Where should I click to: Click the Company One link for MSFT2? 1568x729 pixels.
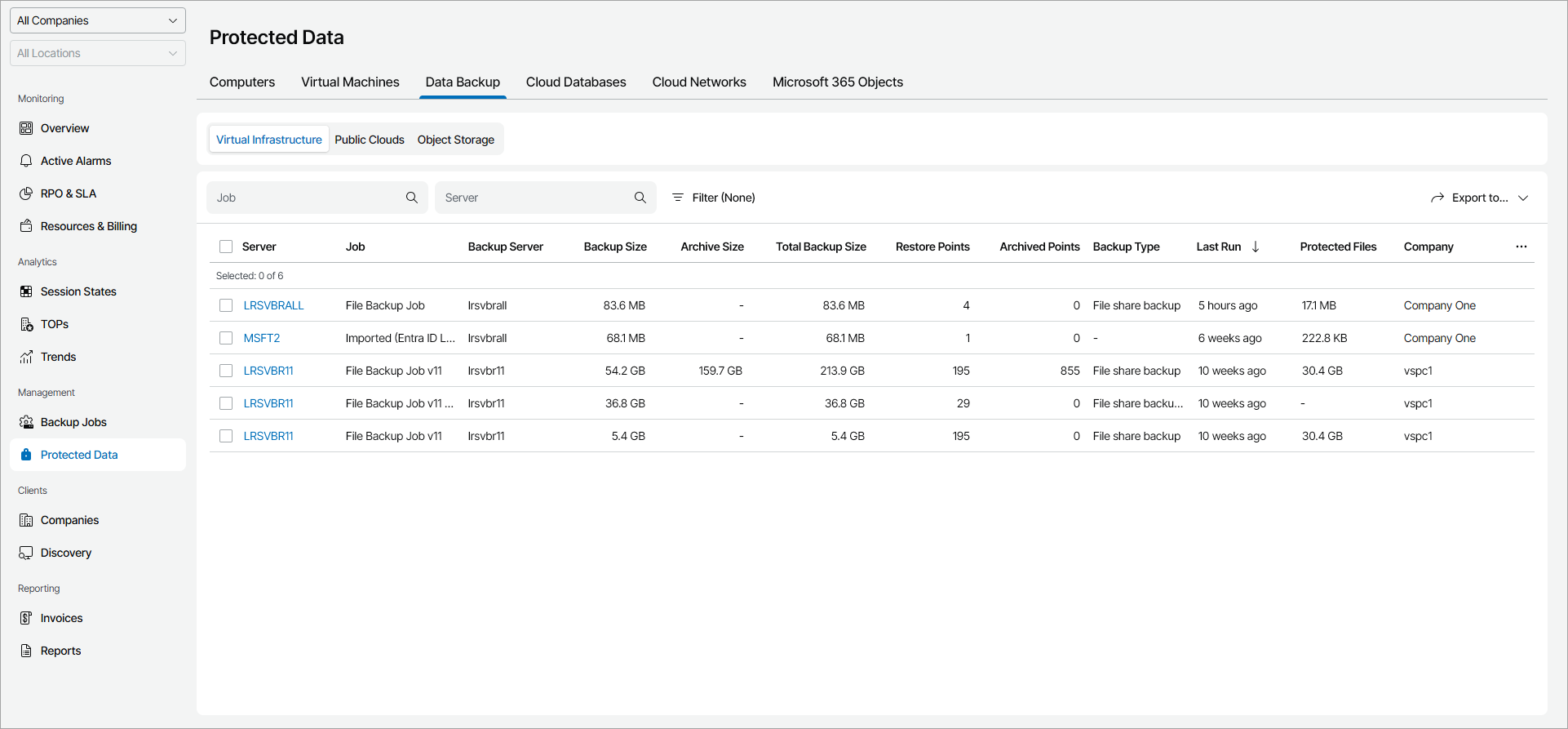click(1439, 338)
